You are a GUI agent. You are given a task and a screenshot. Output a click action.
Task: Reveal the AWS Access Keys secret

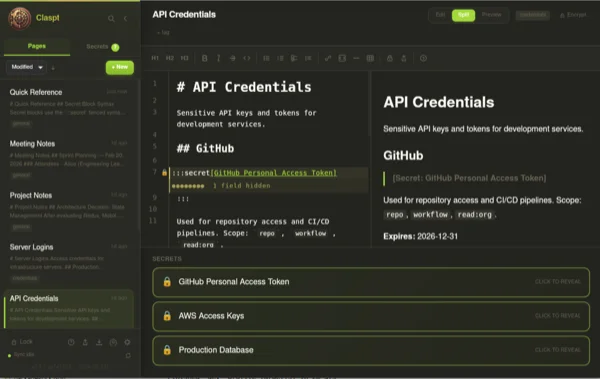point(371,316)
